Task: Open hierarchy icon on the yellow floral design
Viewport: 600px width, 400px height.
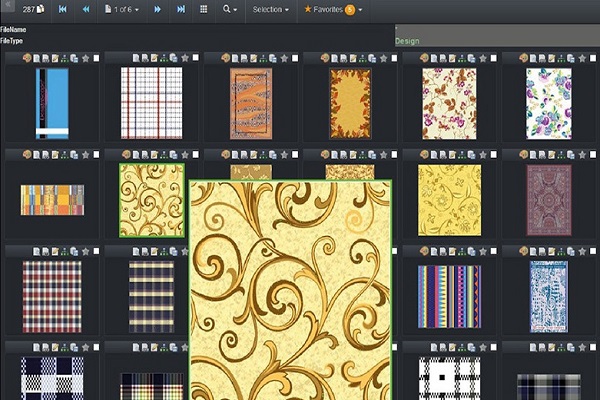Action: (x=462, y=155)
